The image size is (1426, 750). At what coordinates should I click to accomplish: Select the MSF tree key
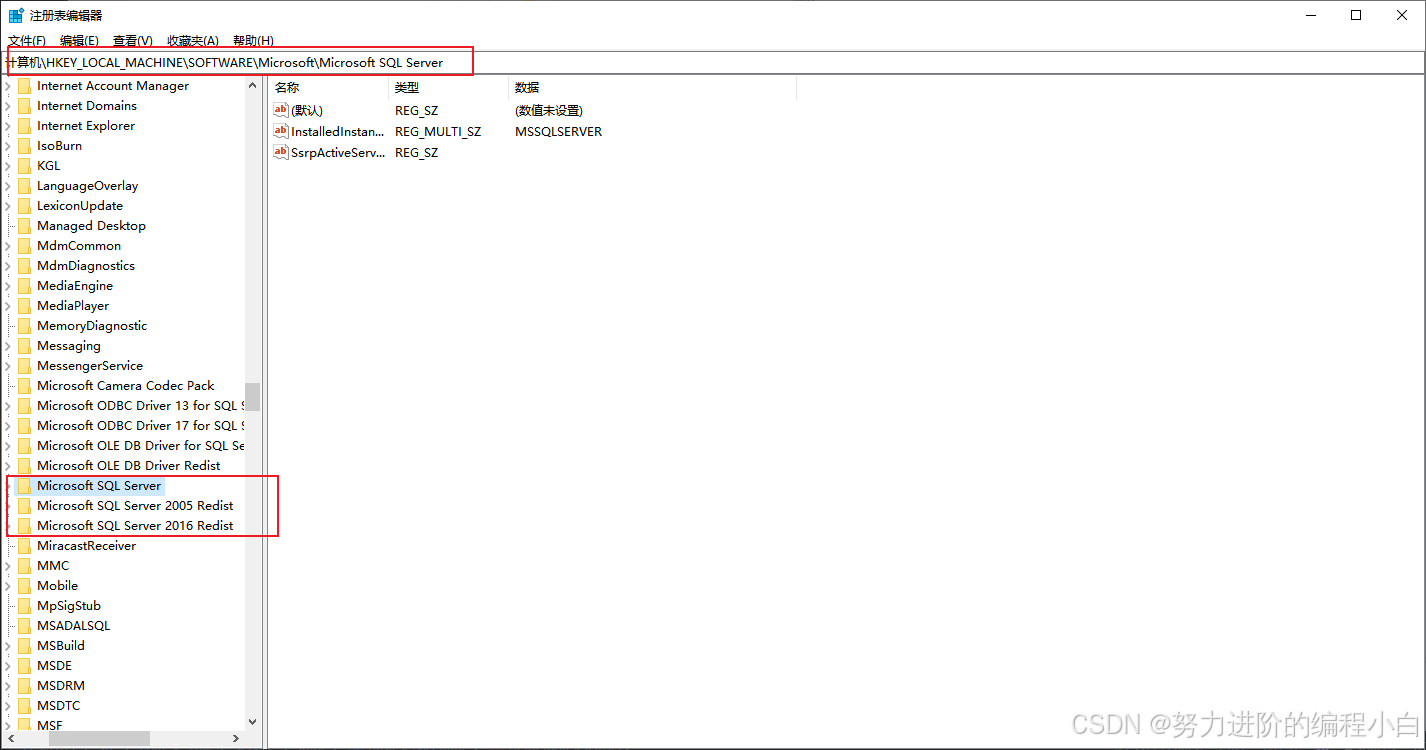(49, 725)
